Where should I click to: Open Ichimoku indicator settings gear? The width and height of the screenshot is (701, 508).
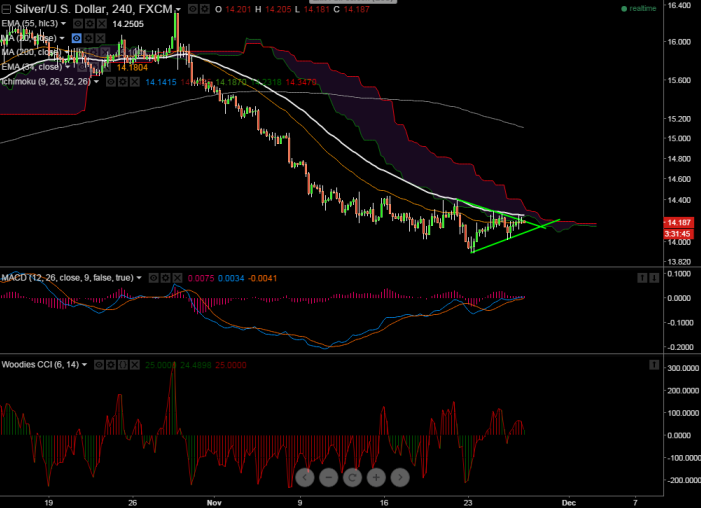(122, 82)
